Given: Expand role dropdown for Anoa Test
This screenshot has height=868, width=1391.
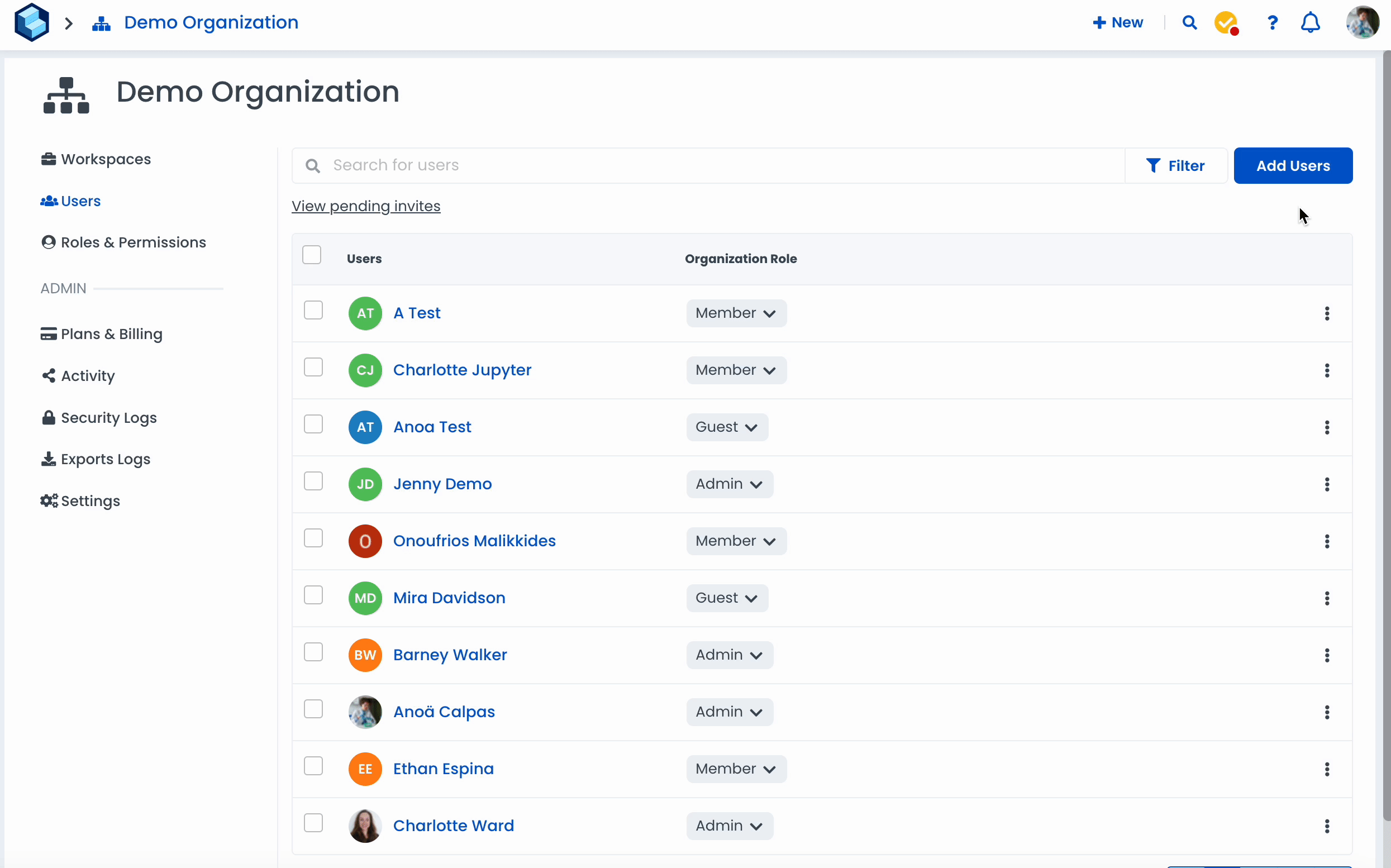Looking at the screenshot, I should pos(727,427).
